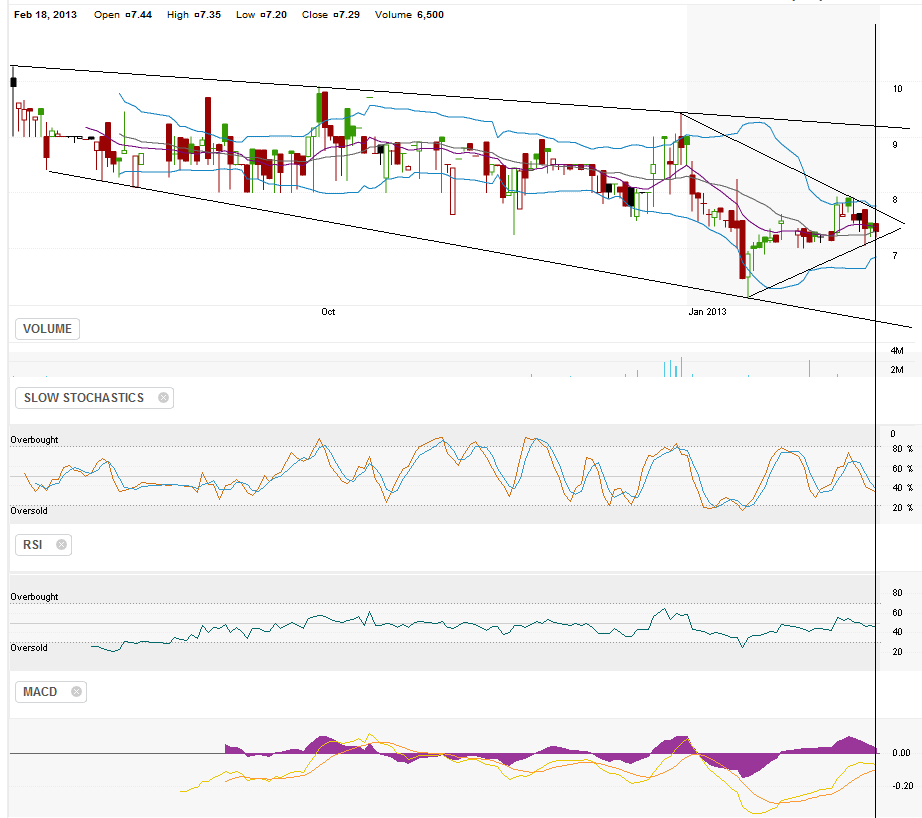Image resolution: width=922 pixels, height=818 pixels.
Task: Click the VOLUME panel label
Action: [x=46, y=328]
